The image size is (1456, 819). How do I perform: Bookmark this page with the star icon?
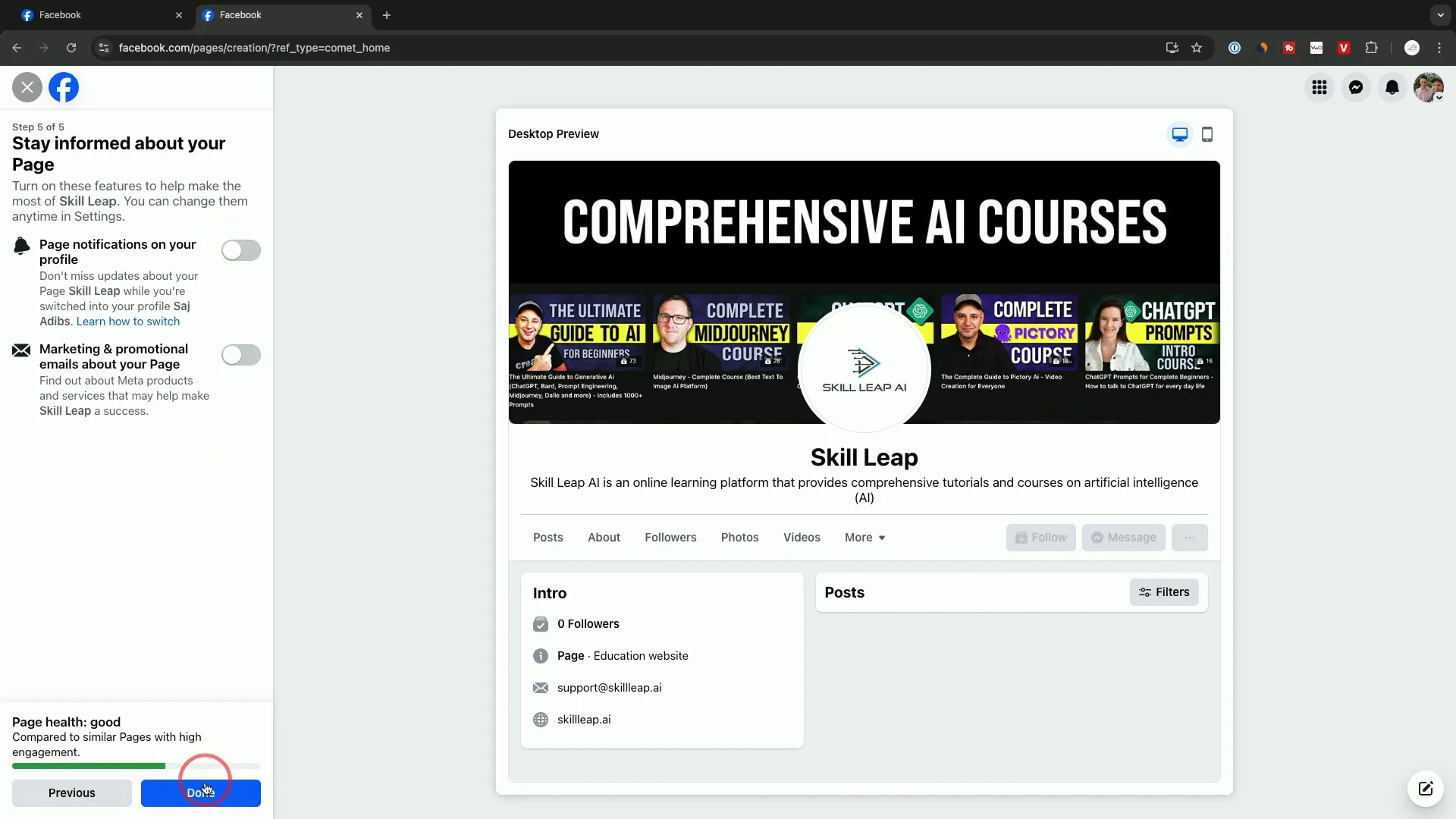click(1197, 48)
